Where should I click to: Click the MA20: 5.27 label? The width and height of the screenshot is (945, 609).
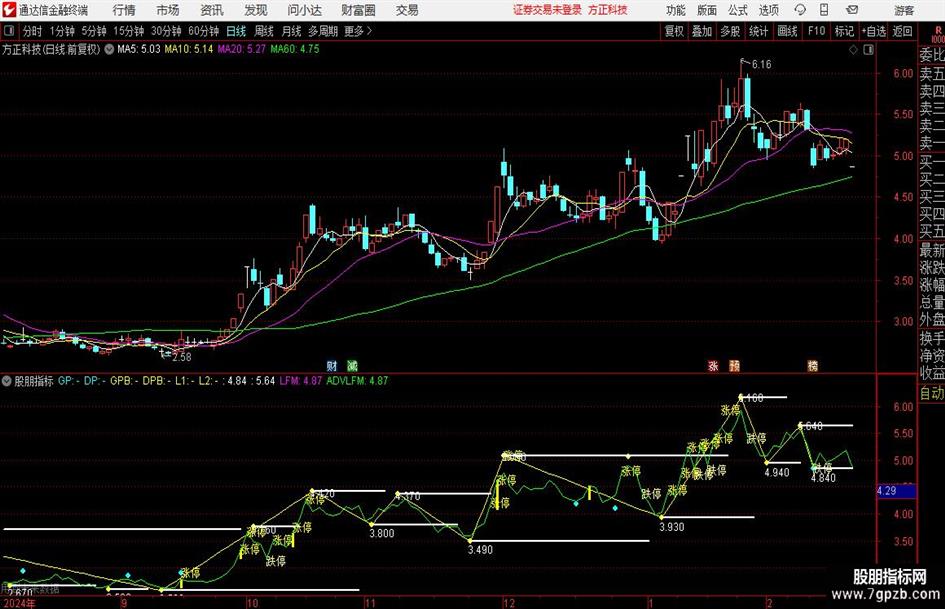tap(241, 49)
